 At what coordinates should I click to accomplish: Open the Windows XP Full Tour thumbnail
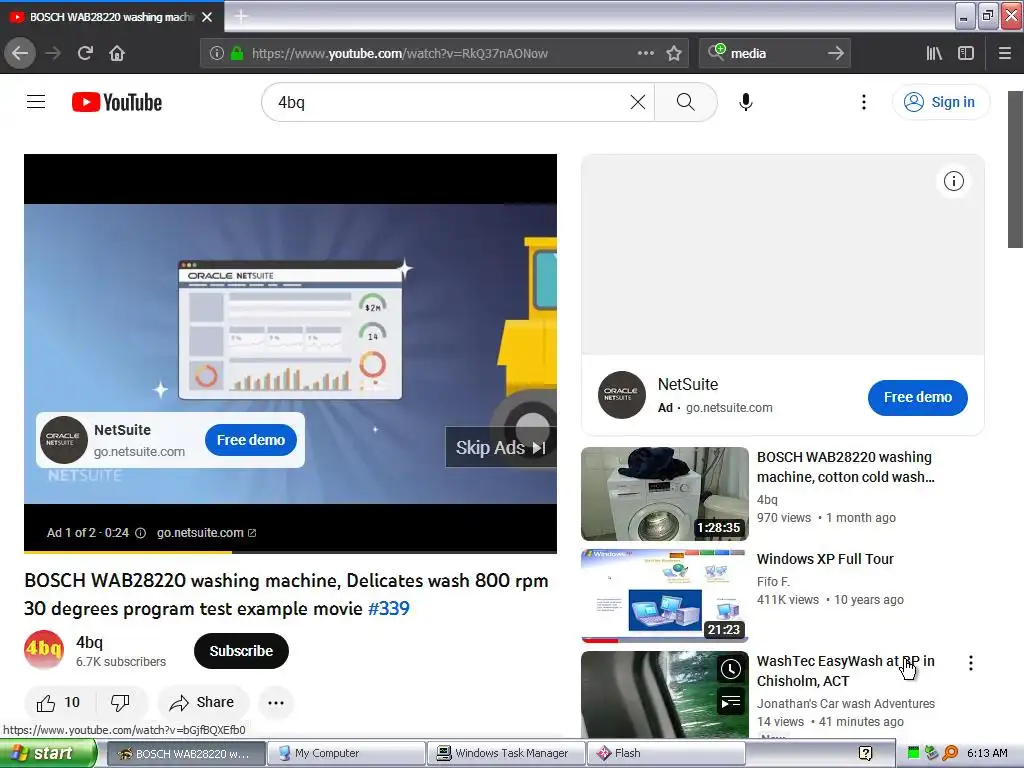click(x=665, y=596)
